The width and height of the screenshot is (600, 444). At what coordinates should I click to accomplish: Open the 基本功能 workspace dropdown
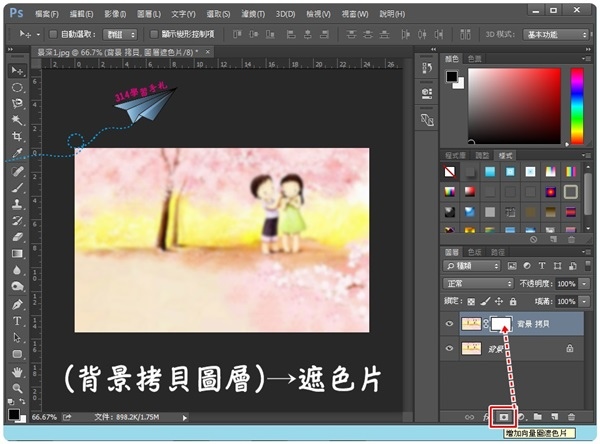coord(555,35)
